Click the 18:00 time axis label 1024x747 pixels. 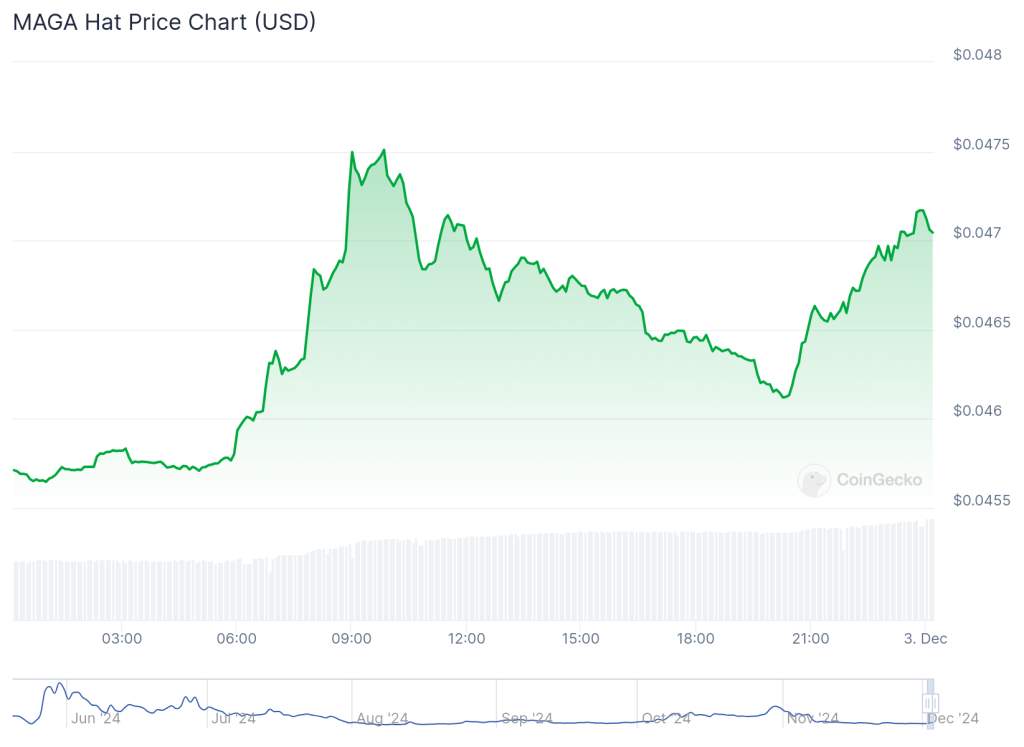click(695, 638)
